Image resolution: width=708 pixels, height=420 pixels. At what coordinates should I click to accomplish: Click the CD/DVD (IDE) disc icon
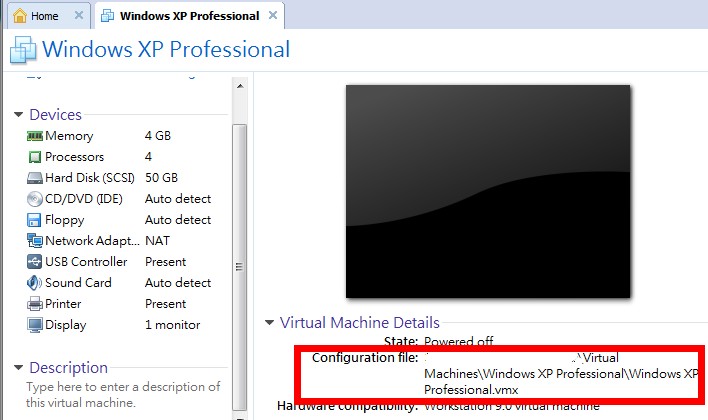[35, 199]
